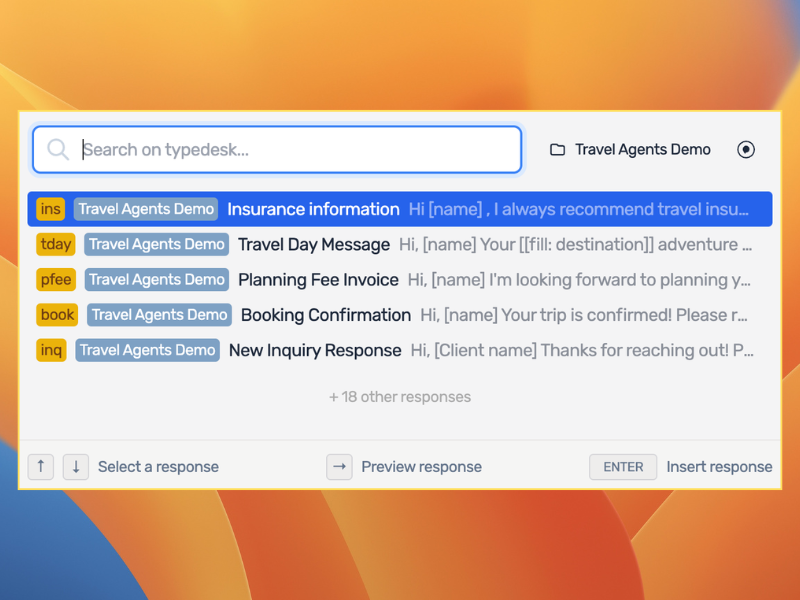
Task: Click the magnifying glass search icon
Action: click(58, 149)
